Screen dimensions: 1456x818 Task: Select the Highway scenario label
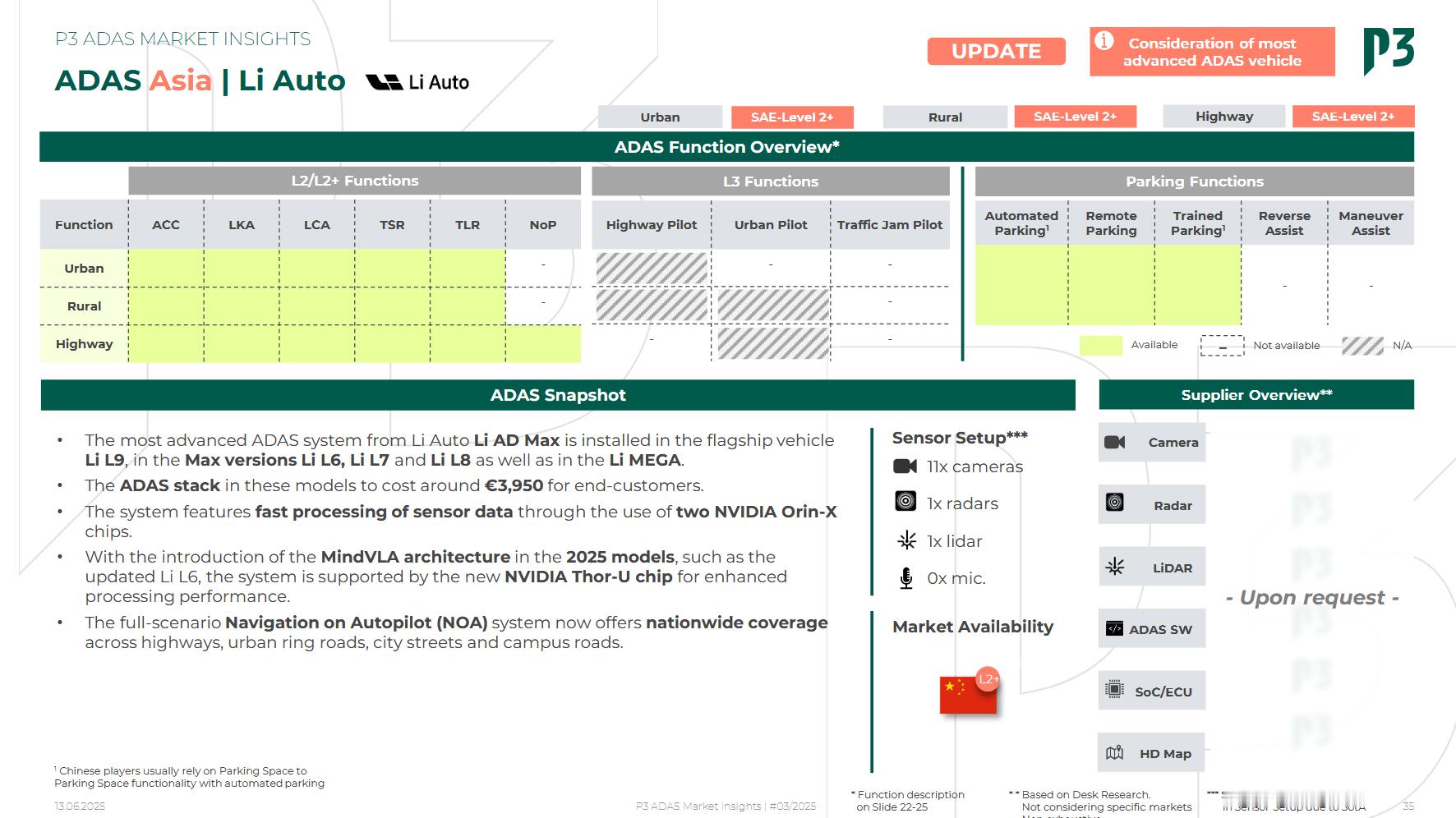point(1223,116)
